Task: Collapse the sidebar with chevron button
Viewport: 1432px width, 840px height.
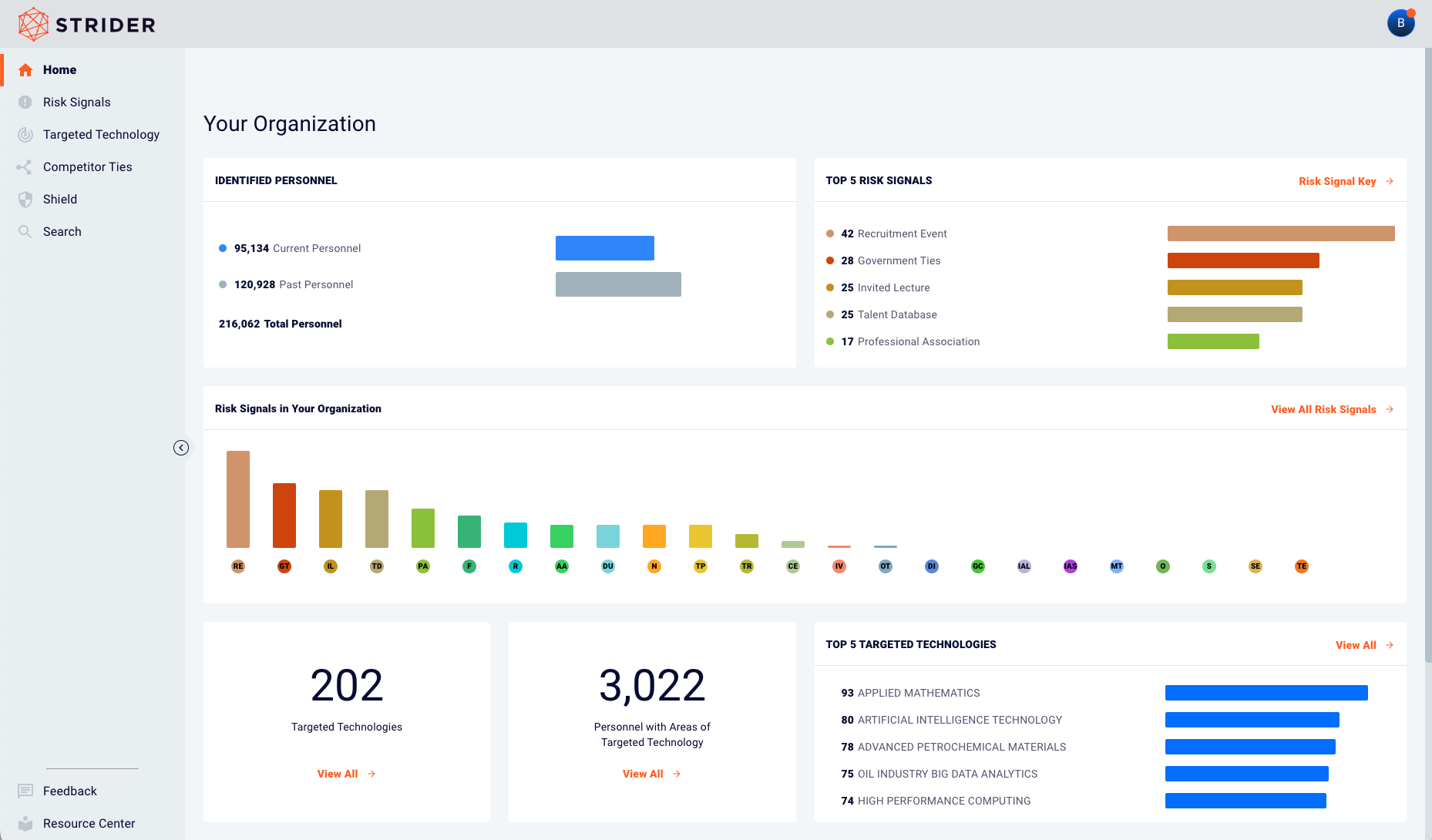Action: coord(181,448)
